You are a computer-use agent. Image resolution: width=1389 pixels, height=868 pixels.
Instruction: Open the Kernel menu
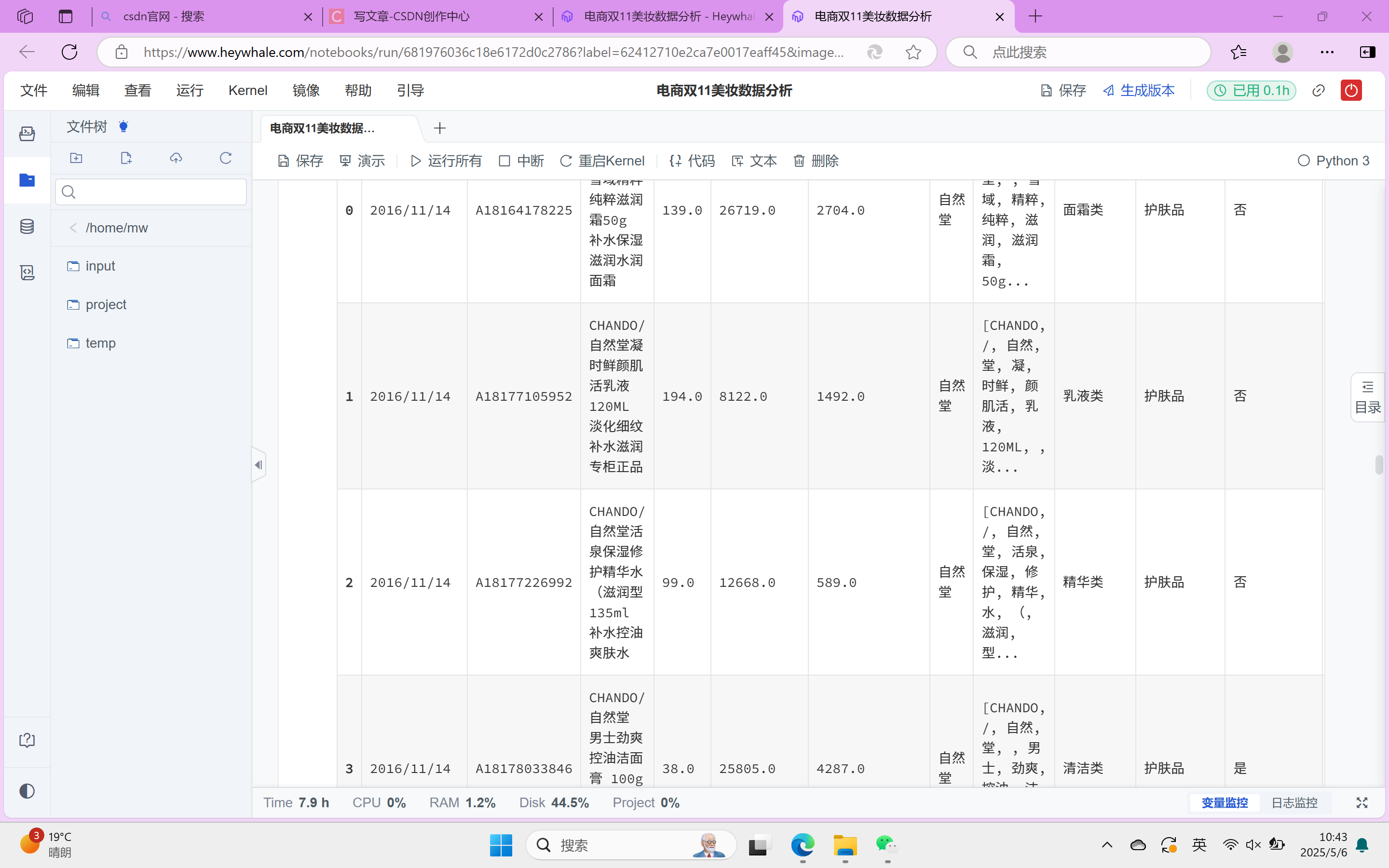(x=247, y=90)
